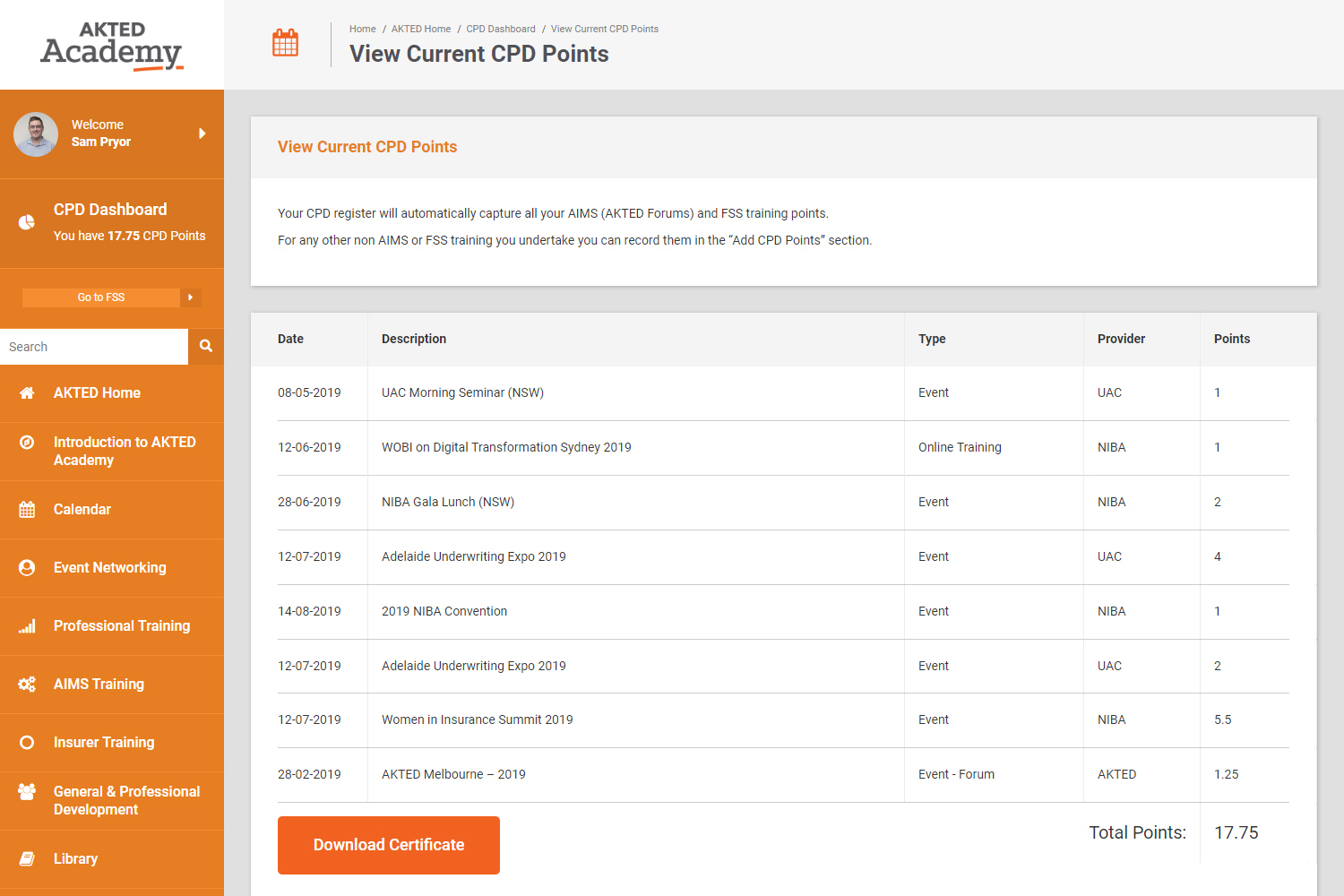Click Online Training type cell

[960, 447]
